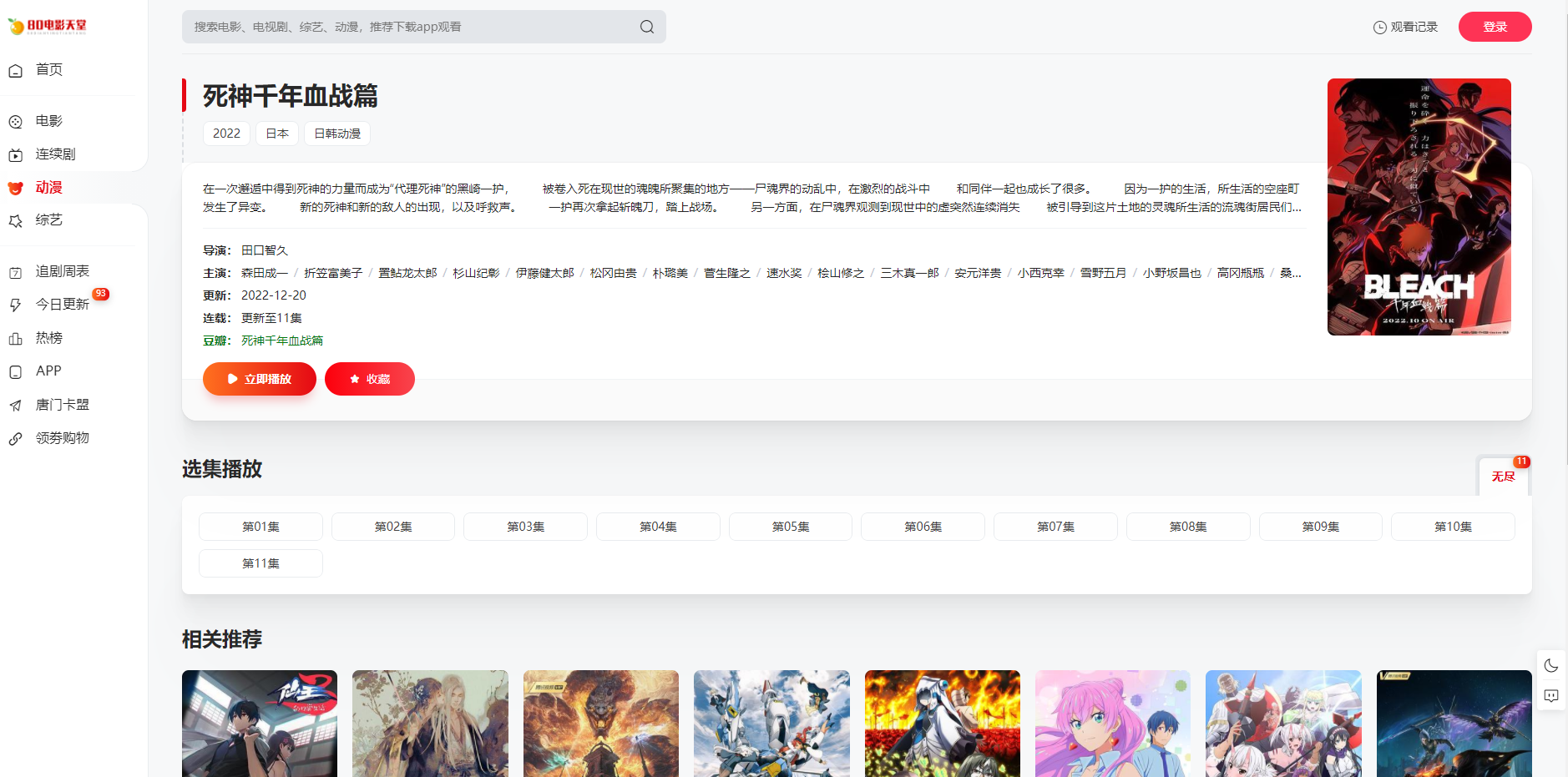Click director name 田口智久
The width and height of the screenshot is (1568, 777).
coord(265,250)
